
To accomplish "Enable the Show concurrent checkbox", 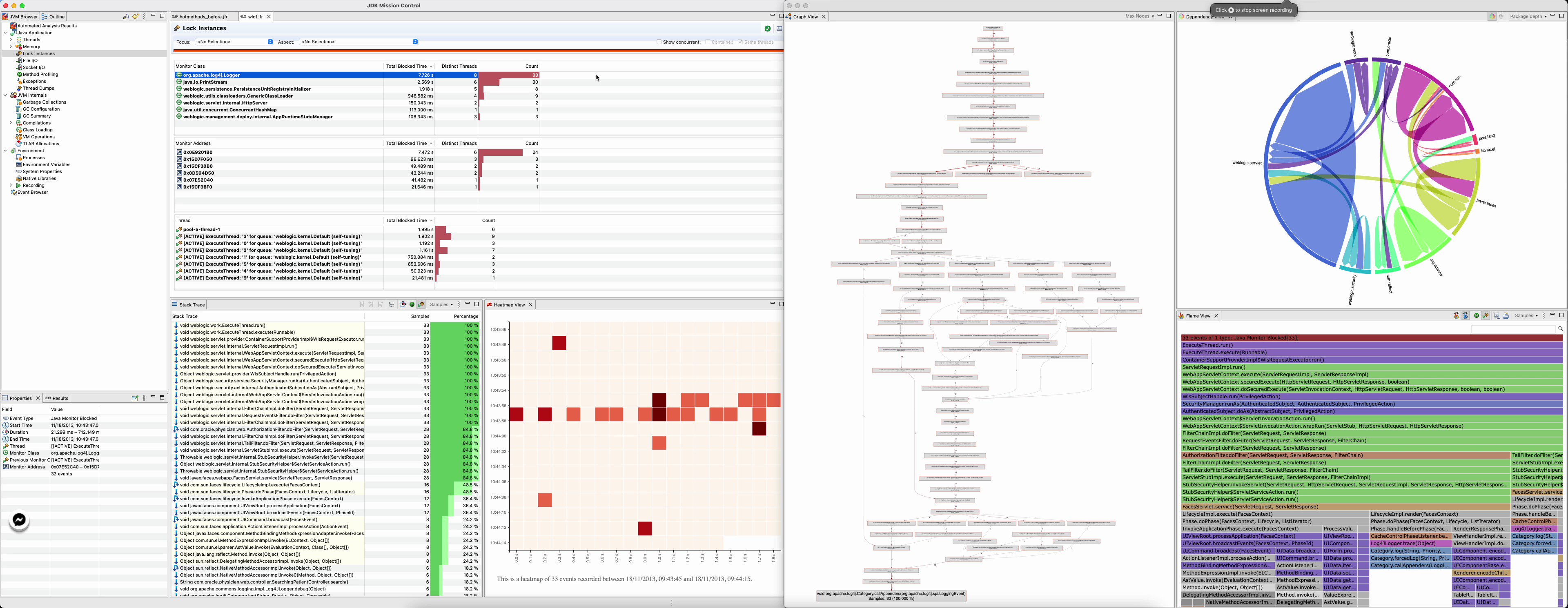I will [659, 42].
